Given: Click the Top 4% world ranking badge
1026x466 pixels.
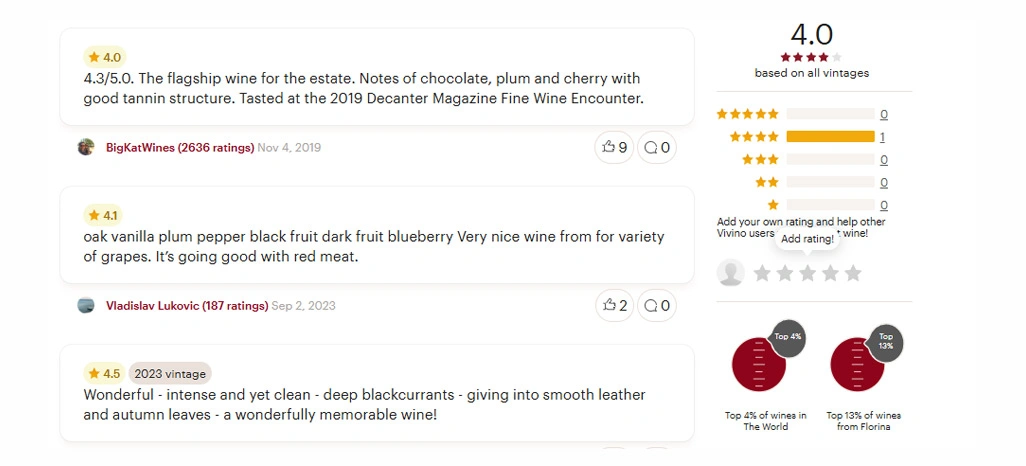Looking at the screenshot, I should (788, 336).
